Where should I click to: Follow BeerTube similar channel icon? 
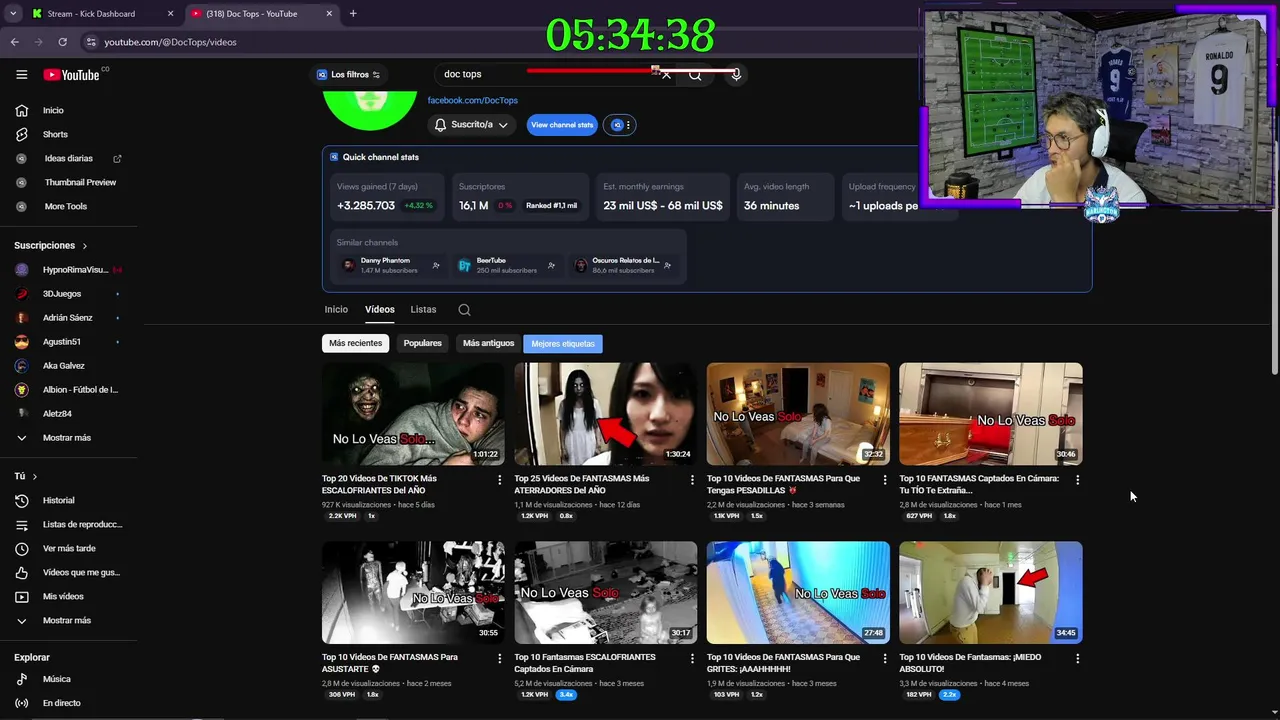tap(551, 265)
